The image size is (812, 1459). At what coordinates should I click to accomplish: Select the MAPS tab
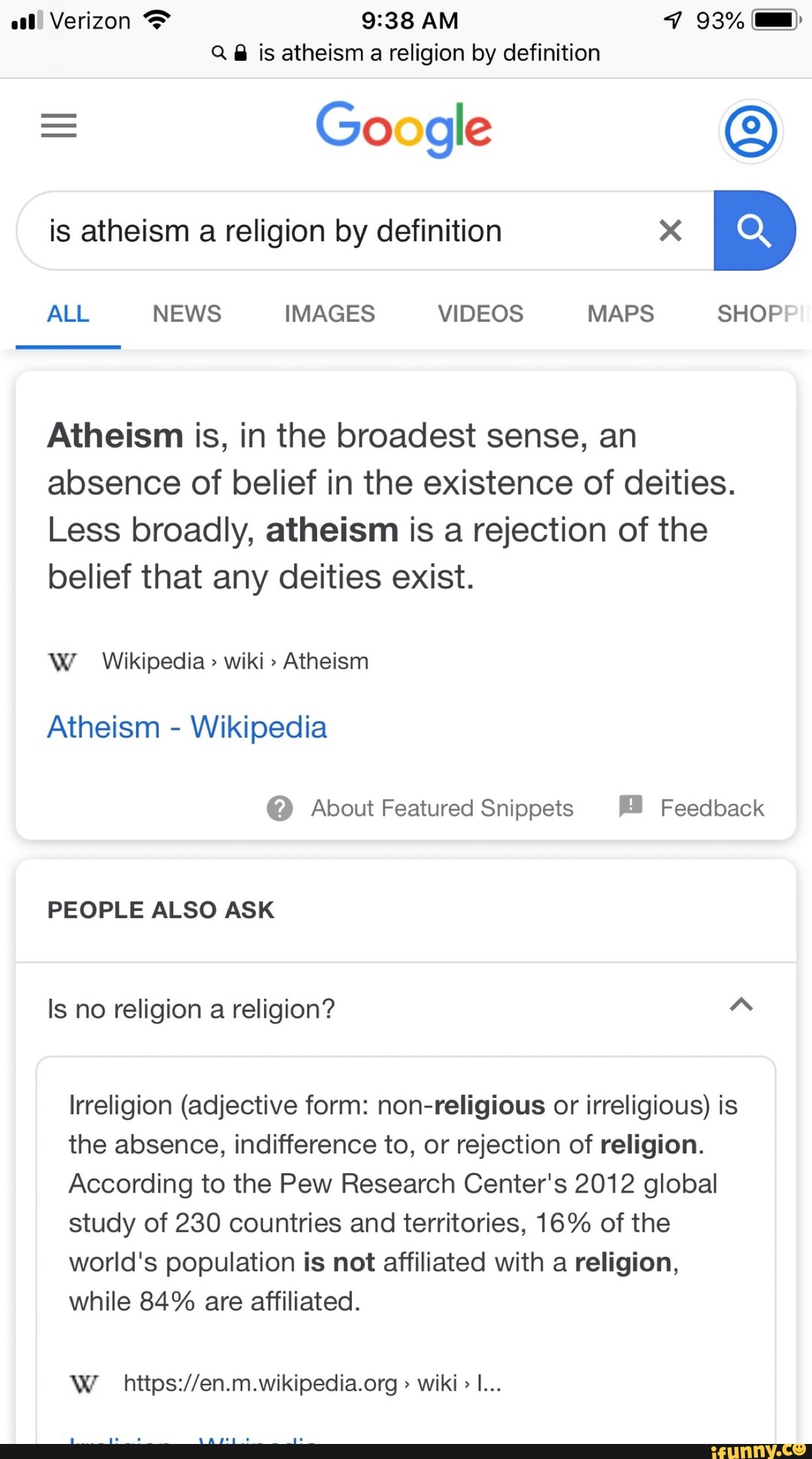point(620,314)
